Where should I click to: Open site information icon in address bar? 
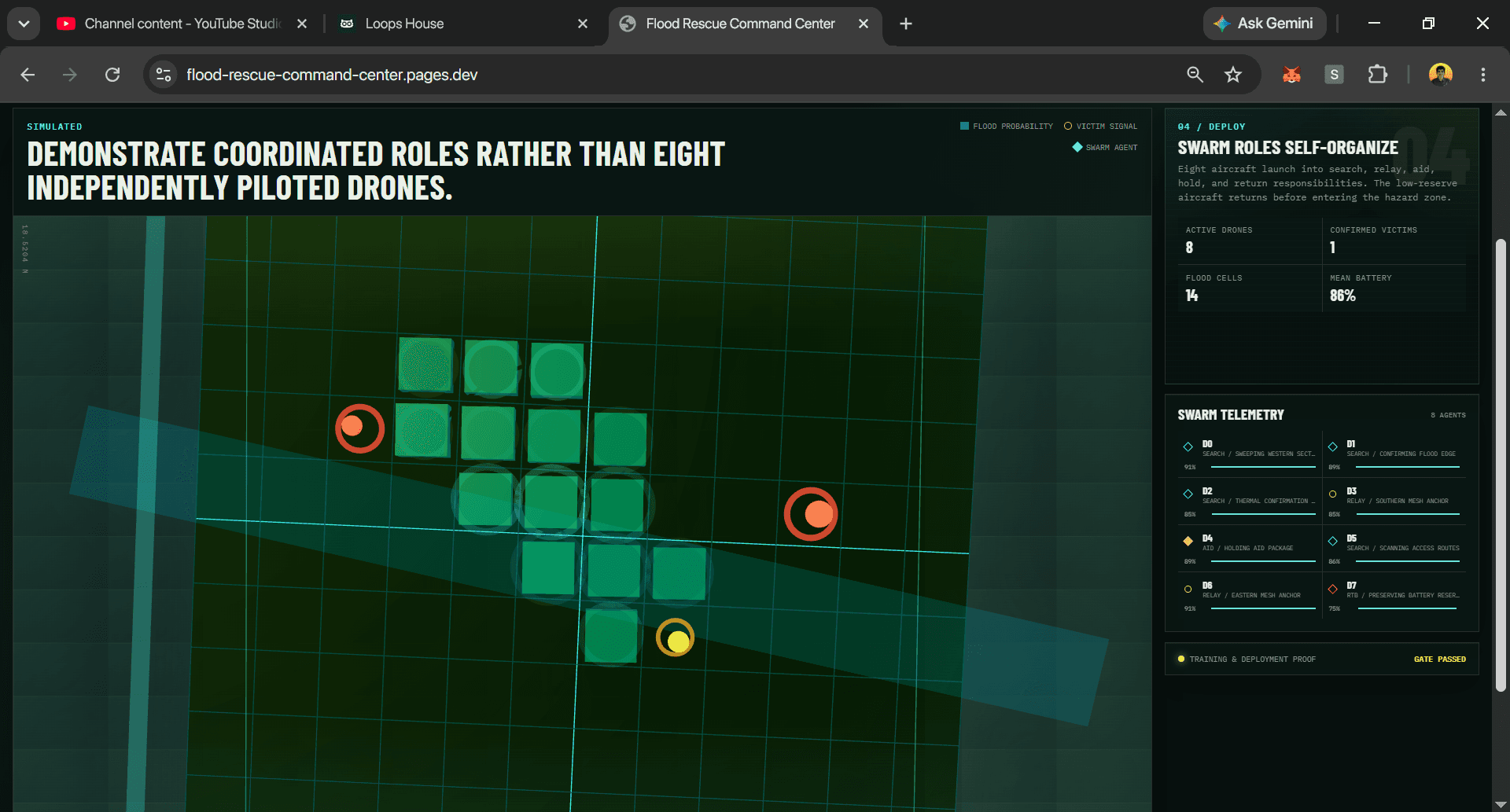[x=164, y=75]
